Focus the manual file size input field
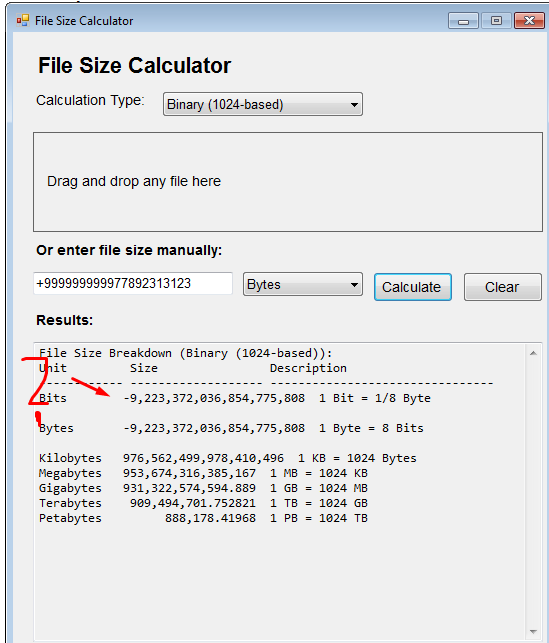This screenshot has height=643, width=549. (x=133, y=283)
